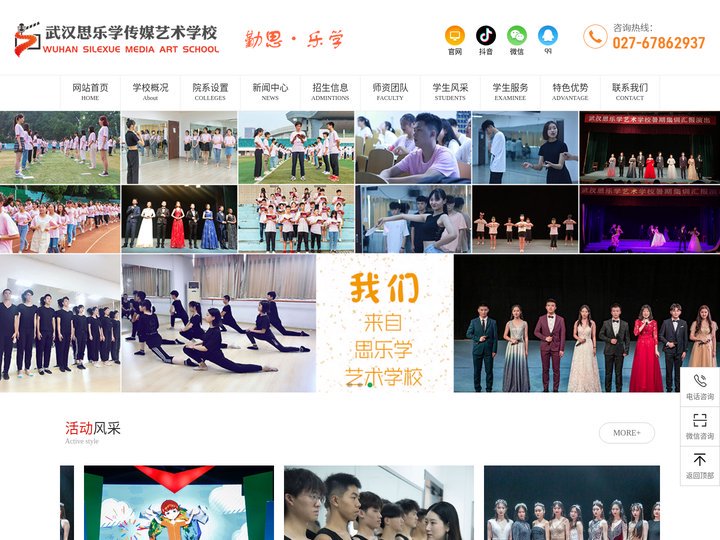Screen dimensions: 720x540
Task: Click the 微信咨询 scan icon
Action: coord(700,420)
